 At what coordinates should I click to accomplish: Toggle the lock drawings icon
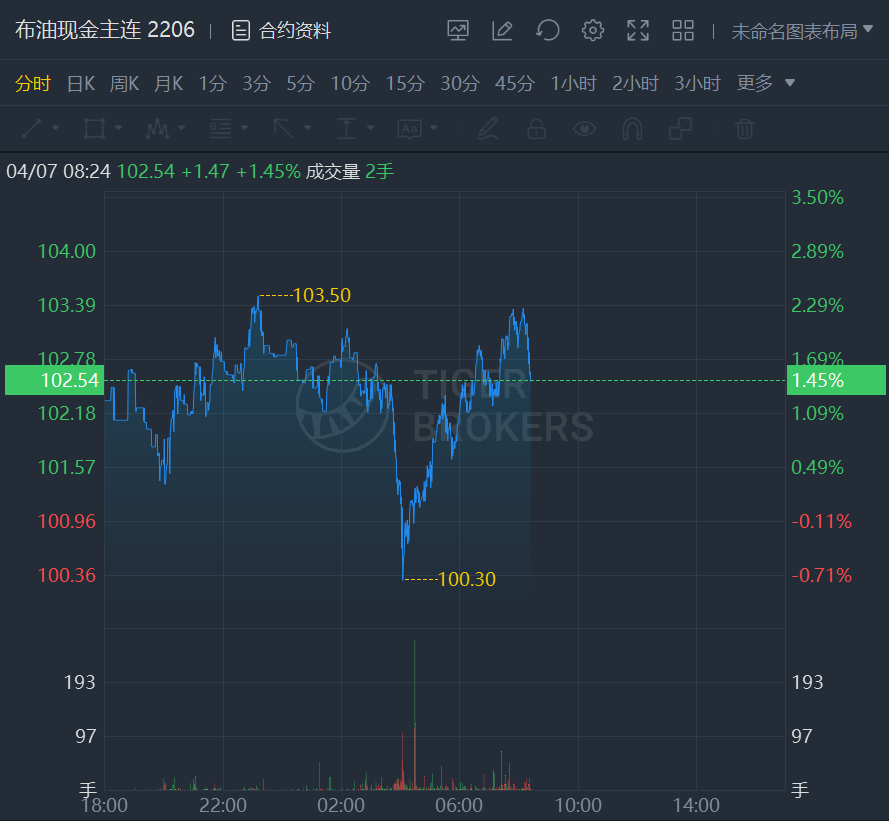(x=536, y=129)
